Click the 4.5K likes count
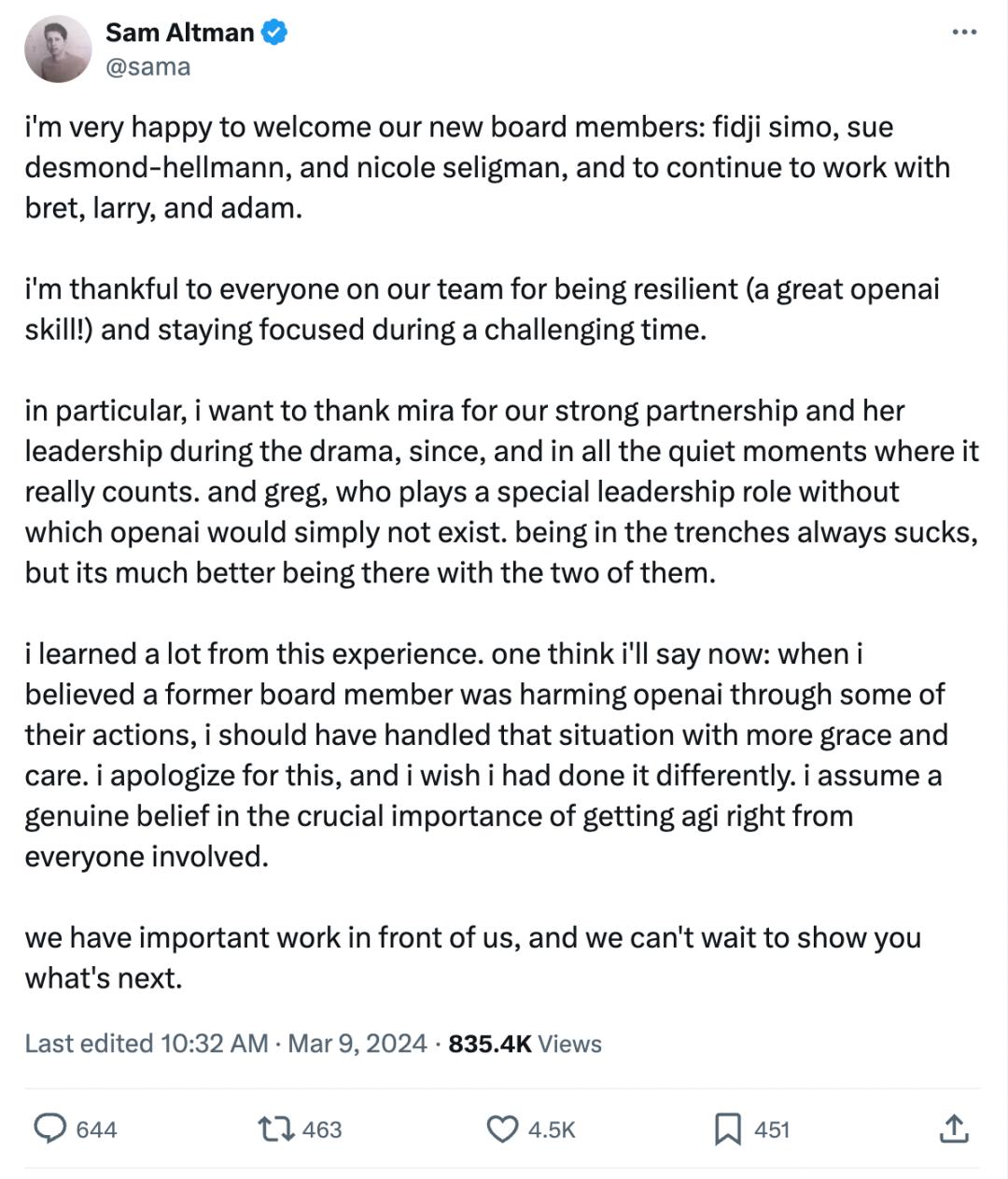1008x1179 pixels. [x=552, y=1130]
